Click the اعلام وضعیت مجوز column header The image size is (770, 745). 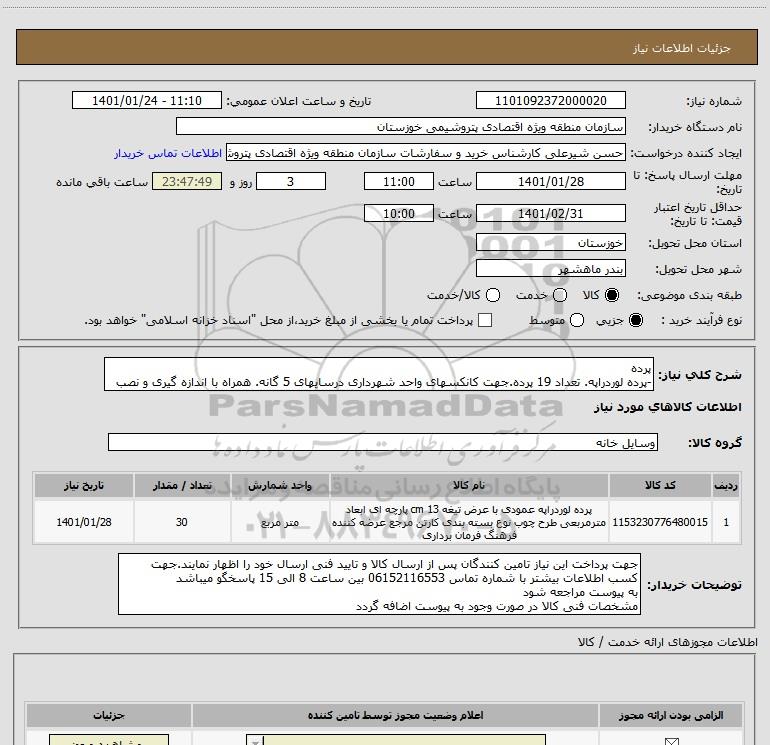coord(395,715)
